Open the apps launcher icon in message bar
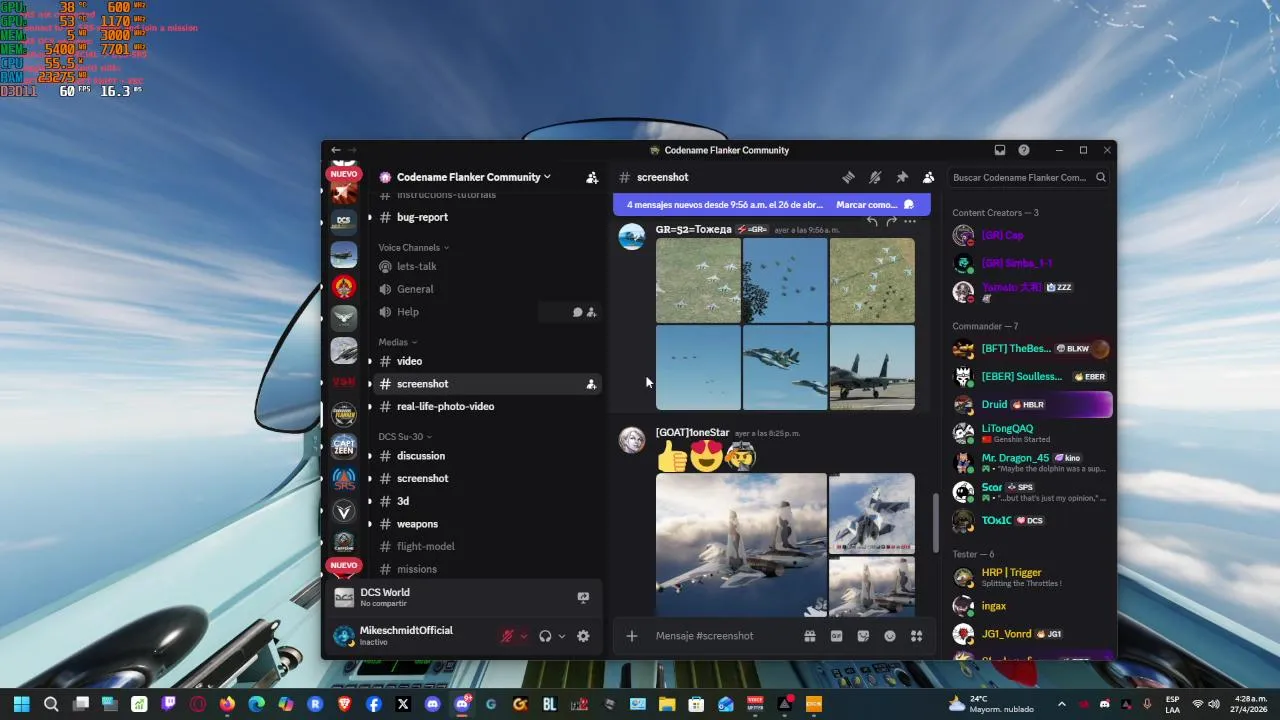Image resolution: width=1280 pixels, height=720 pixels. 916,636
